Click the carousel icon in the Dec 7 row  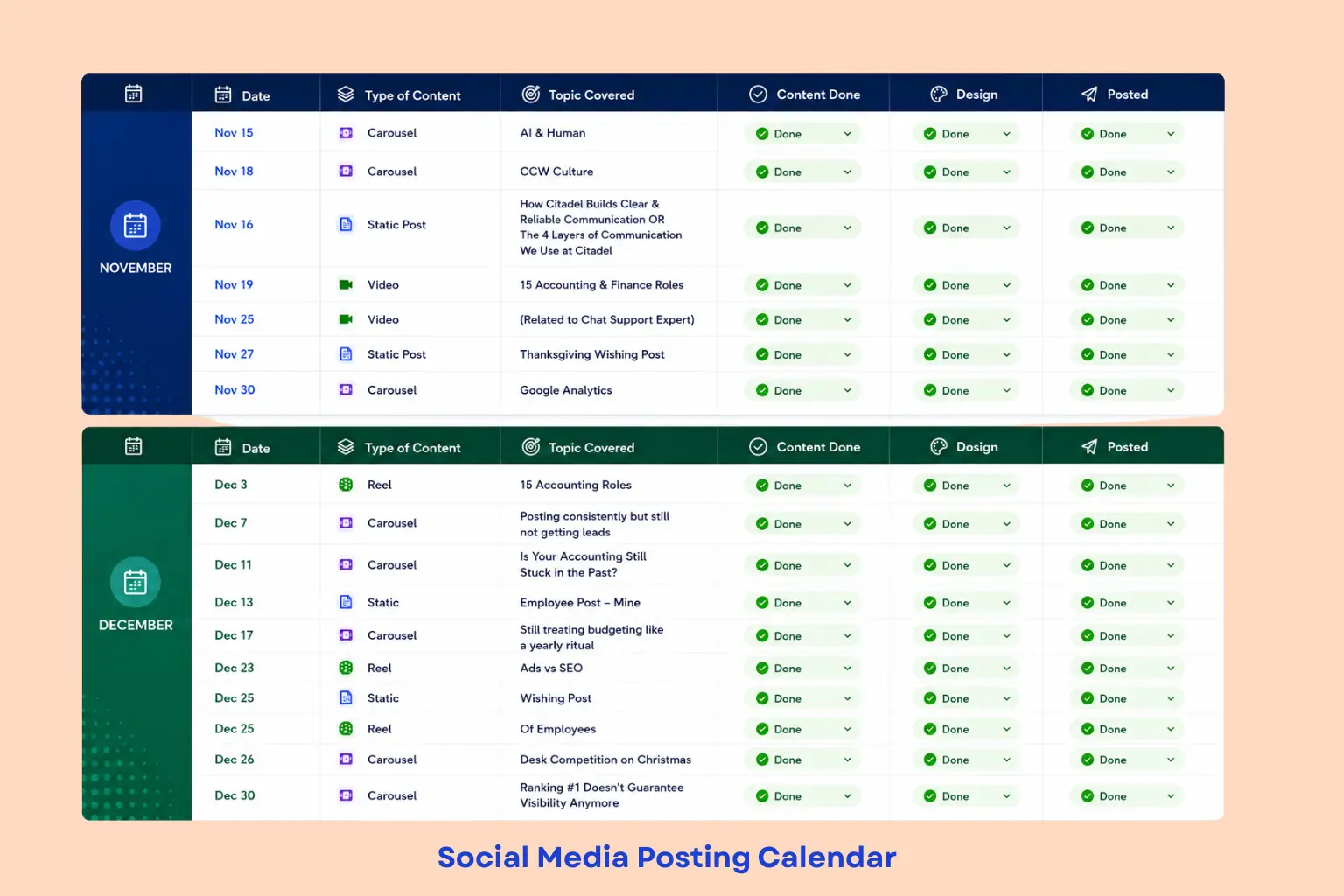(x=346, y=523)
